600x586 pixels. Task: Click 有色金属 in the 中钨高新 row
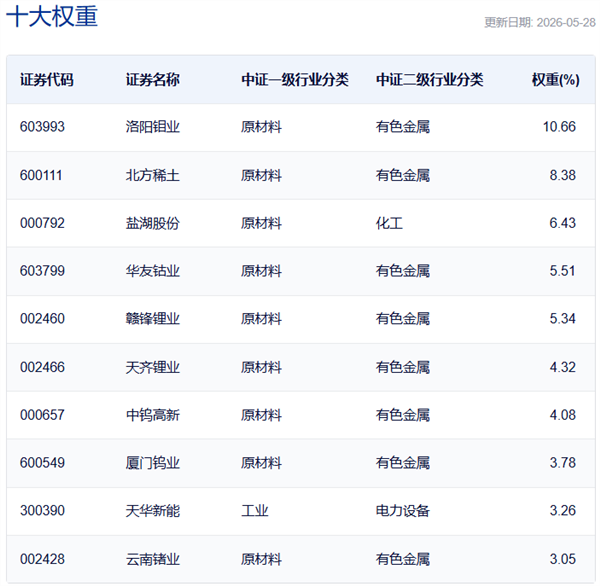[x=403, y=415]
